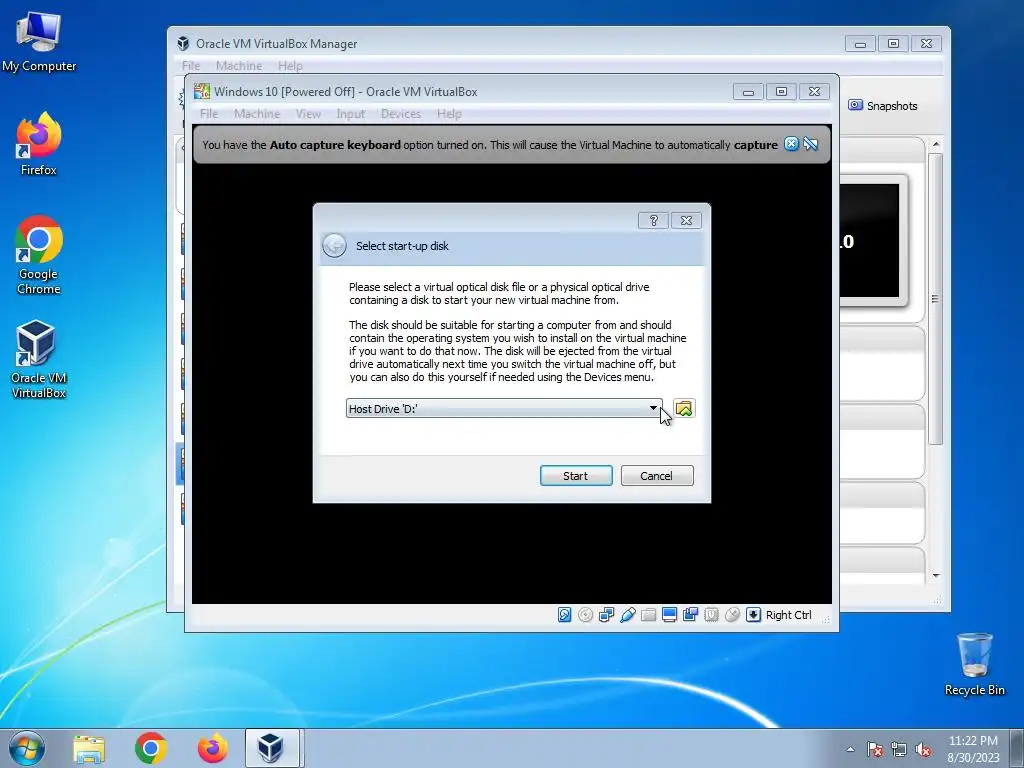
Task: Click the keyboard capture host key icon
Action: pyautogui.click(x=753, y=615)
